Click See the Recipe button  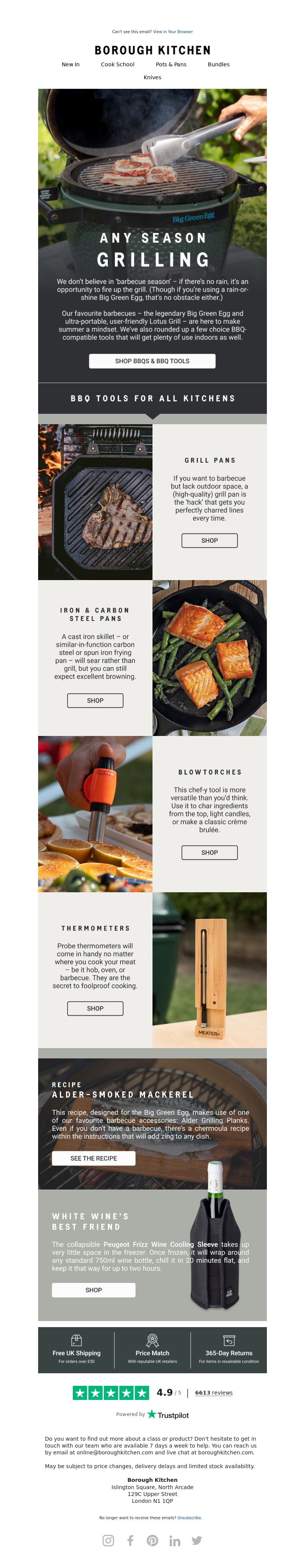94,1158
